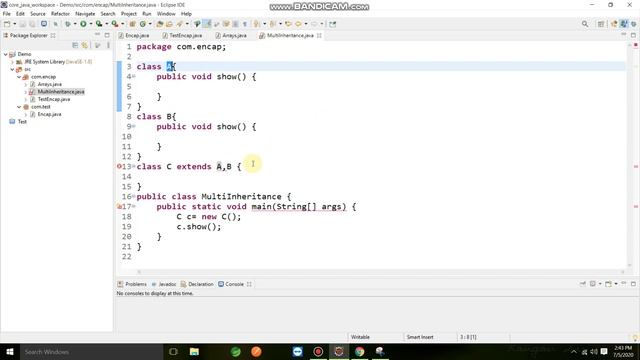This screenshot has height=360, width=640.
Task: Switch to the Javadoc tab
Action: [x=164, y=284]
